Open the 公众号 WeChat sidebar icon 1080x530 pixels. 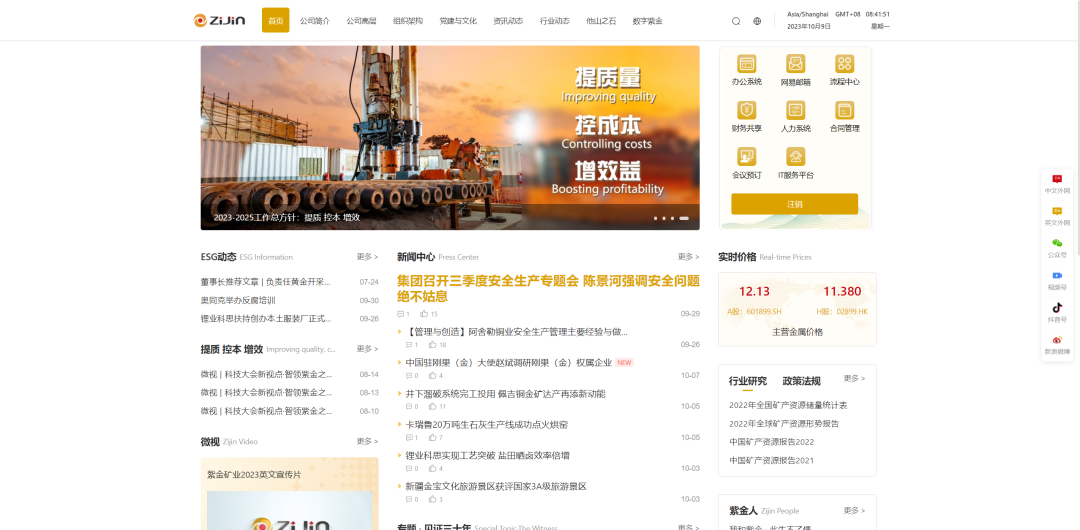tap(1057, 244)
